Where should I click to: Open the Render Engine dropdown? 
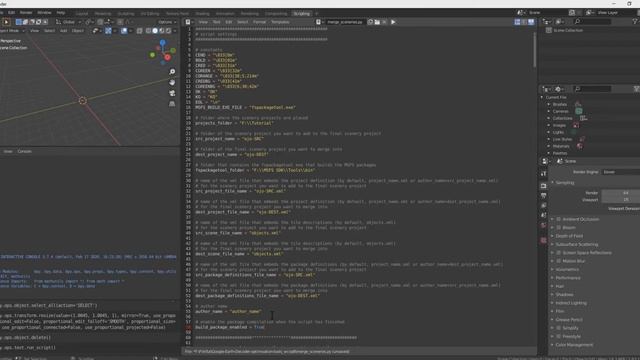[620, 172]
